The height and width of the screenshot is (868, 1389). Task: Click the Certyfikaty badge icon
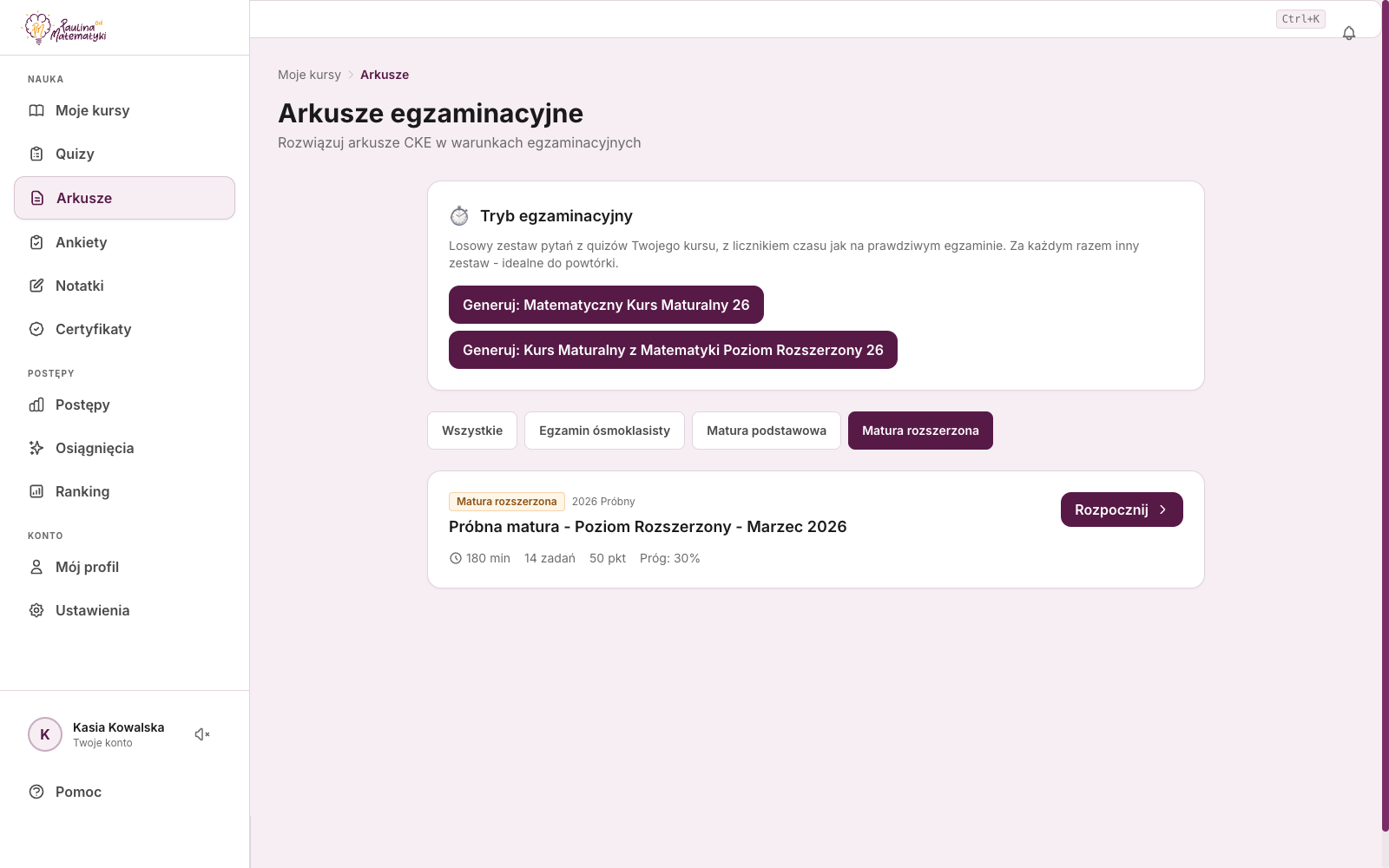(36, 329)
